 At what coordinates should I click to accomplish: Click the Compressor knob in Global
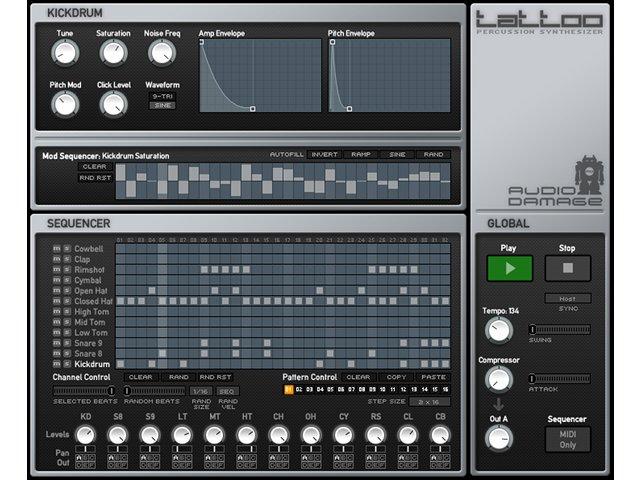pyautogui.click(x=498, y=379)
